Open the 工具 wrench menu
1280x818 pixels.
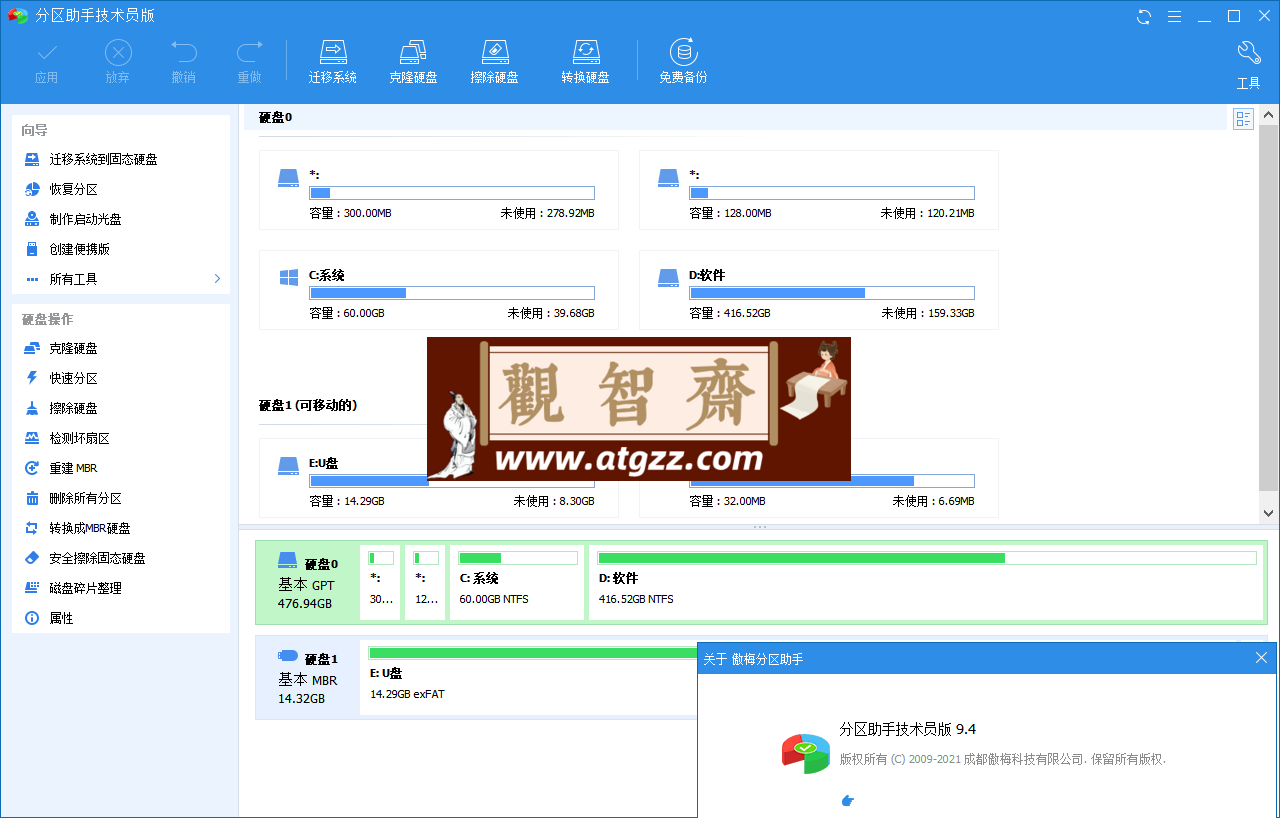pyautogui.click(x=1248, y=65)
